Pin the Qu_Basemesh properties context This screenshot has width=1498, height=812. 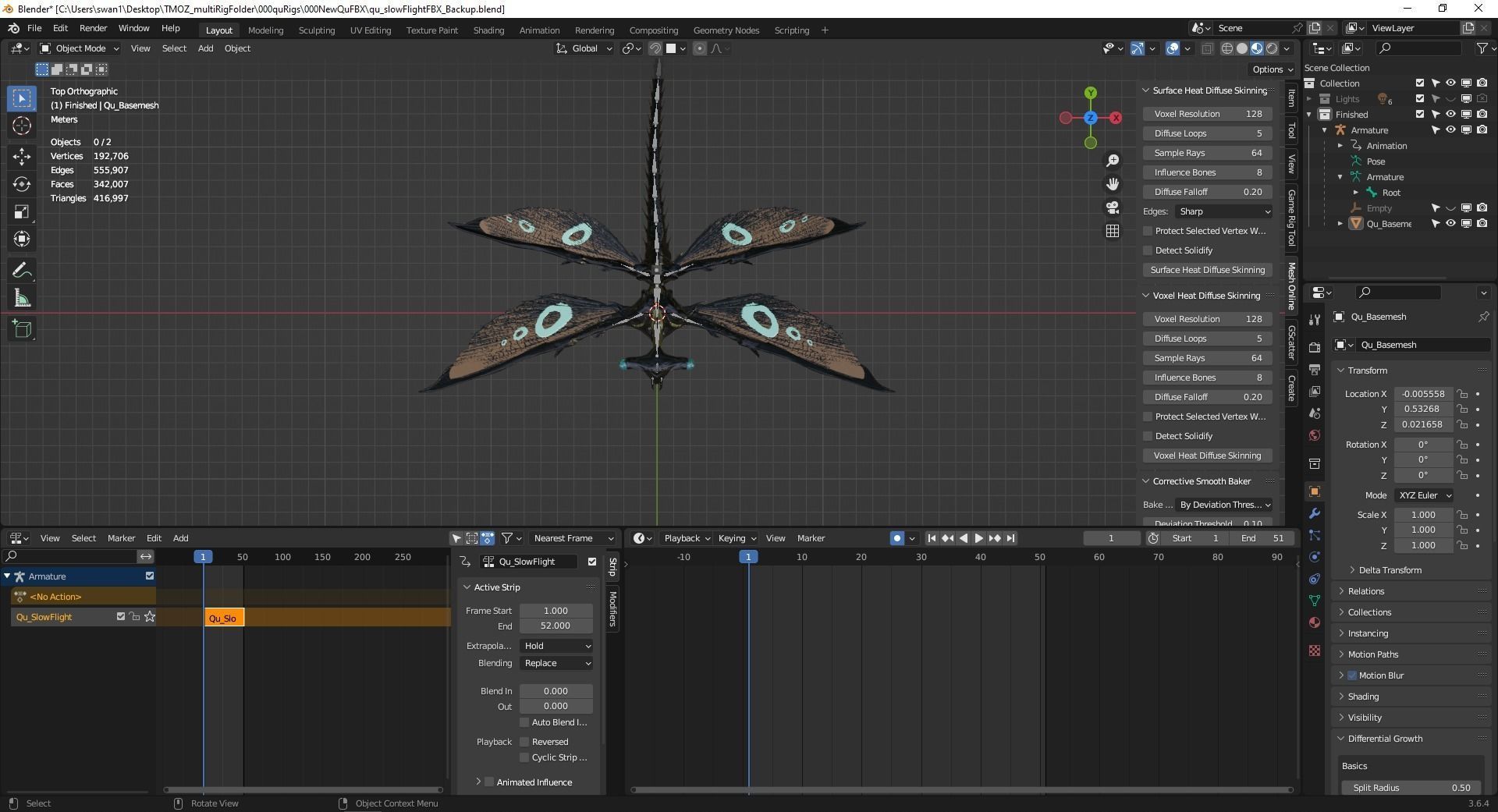point(1483,317)
